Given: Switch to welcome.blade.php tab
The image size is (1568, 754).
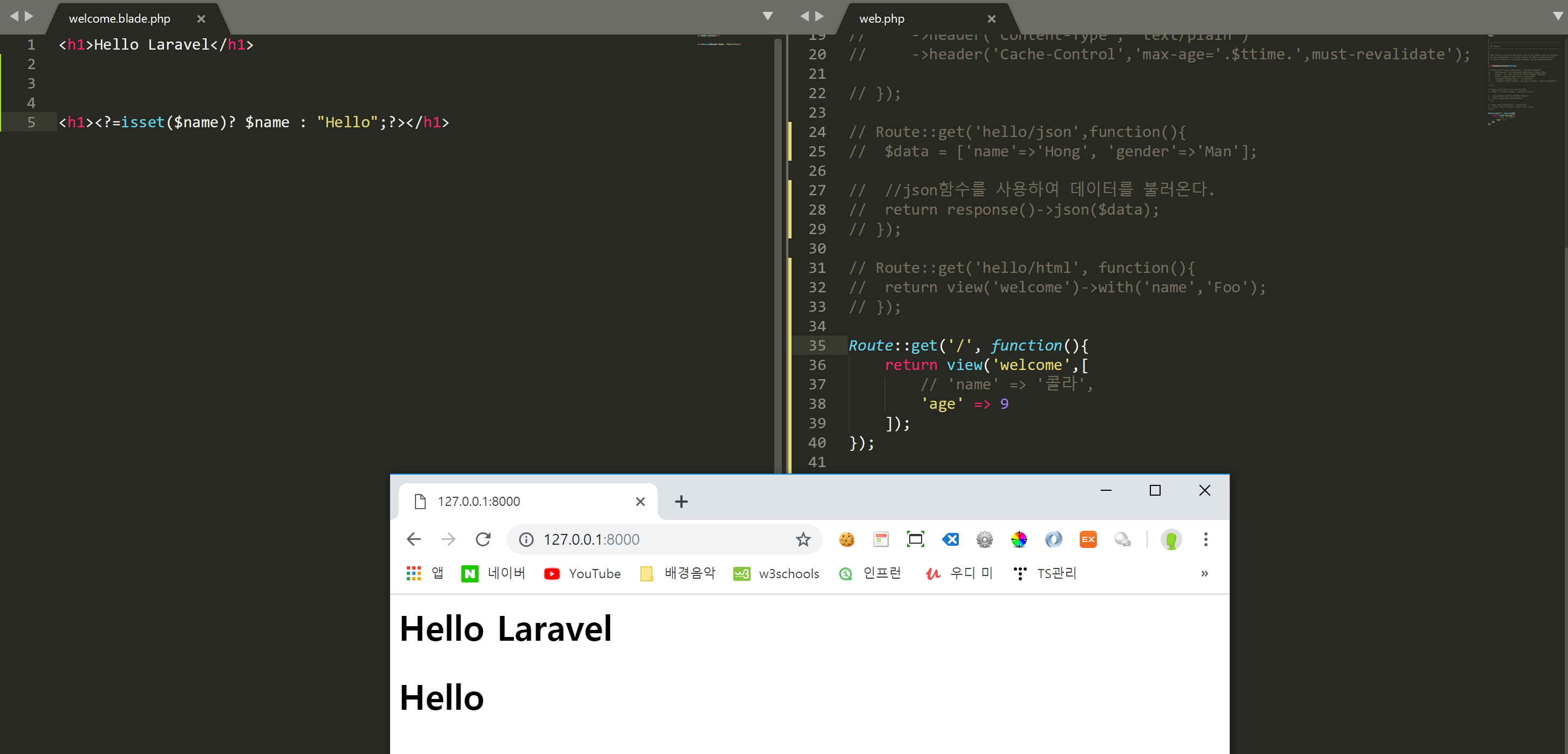Looking at the screenshot, I should point(119,19).
